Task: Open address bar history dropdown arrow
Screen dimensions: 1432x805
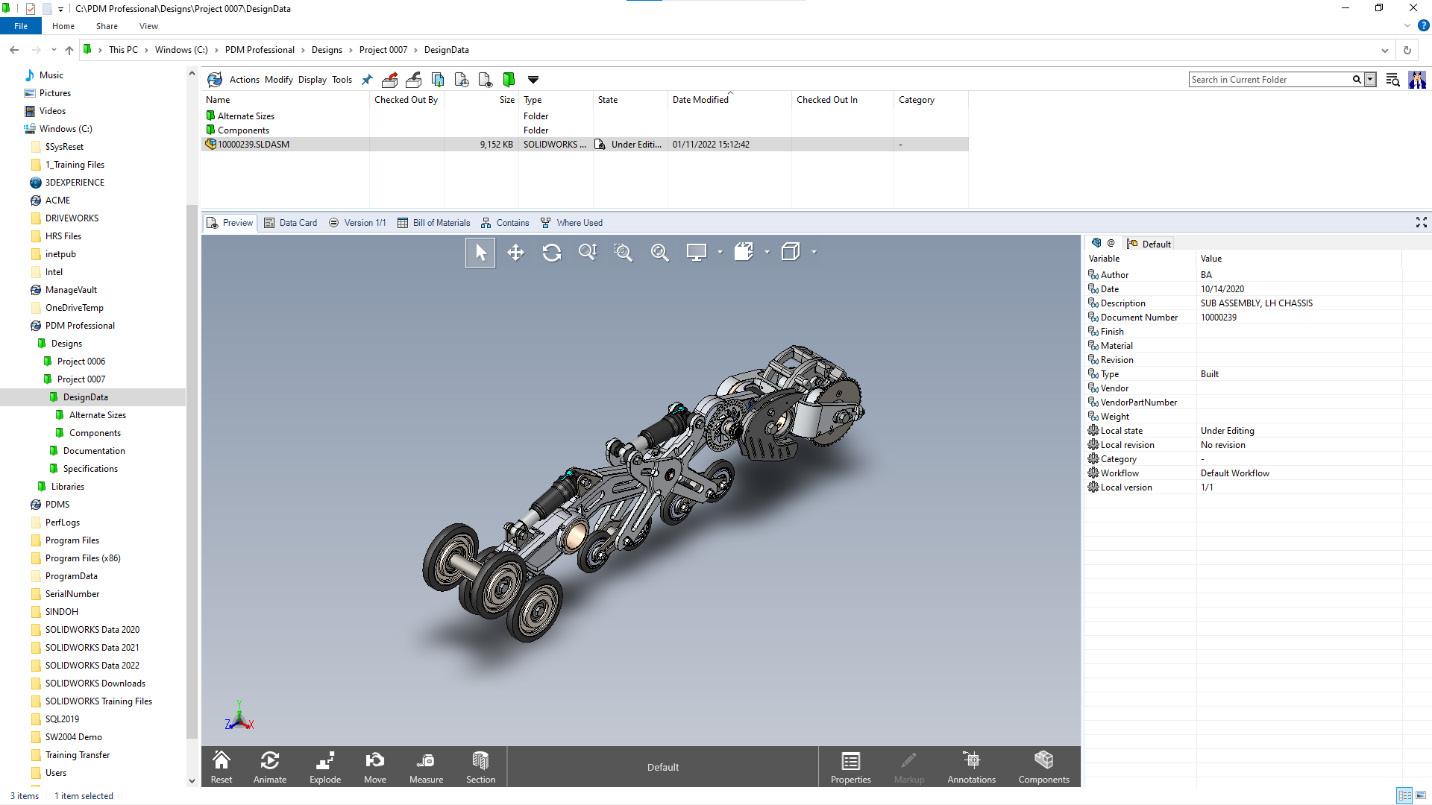Action: tap(1385, 50)
